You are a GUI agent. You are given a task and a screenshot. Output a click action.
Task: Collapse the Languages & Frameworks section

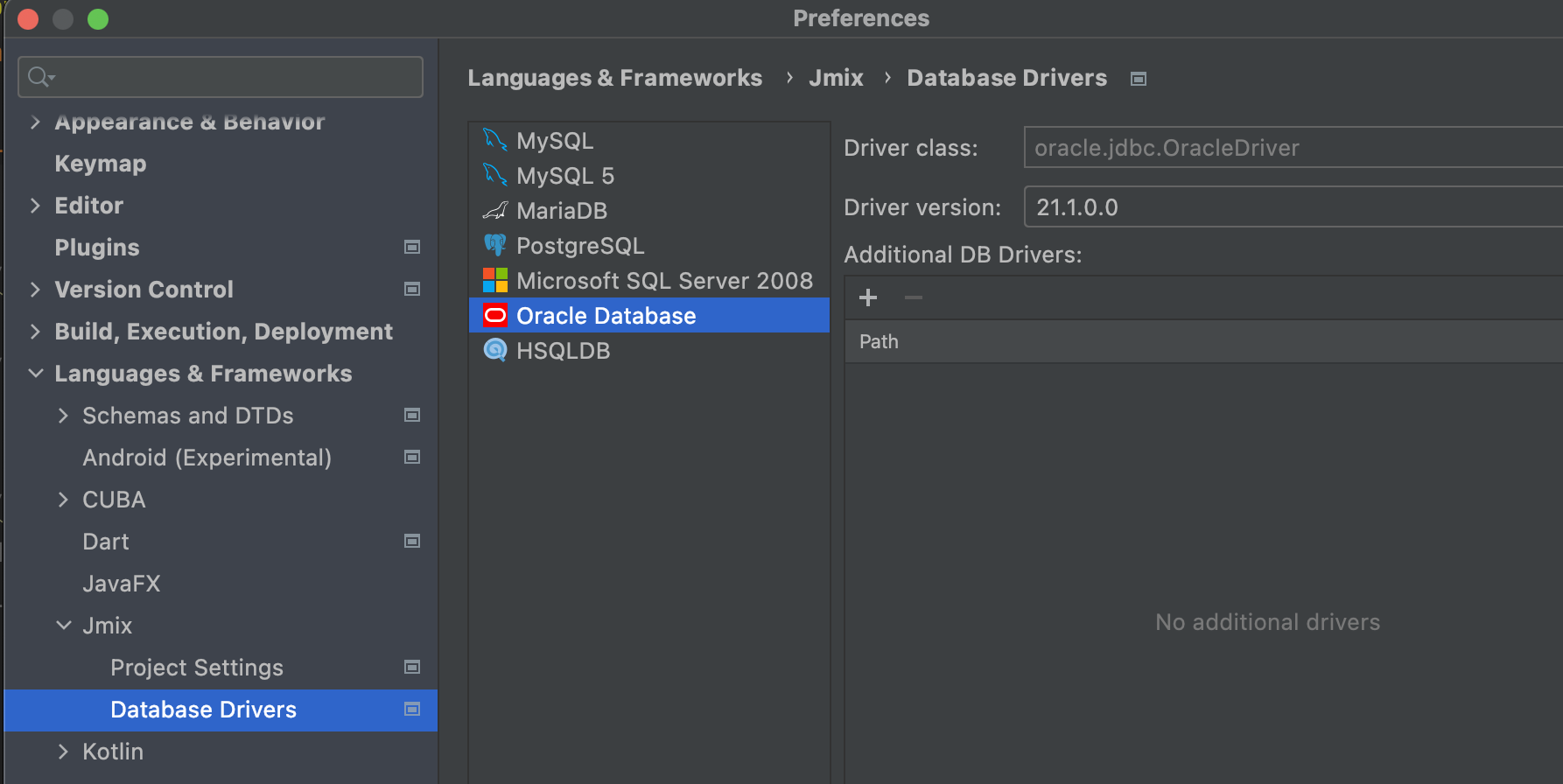(x=36, y=374)
